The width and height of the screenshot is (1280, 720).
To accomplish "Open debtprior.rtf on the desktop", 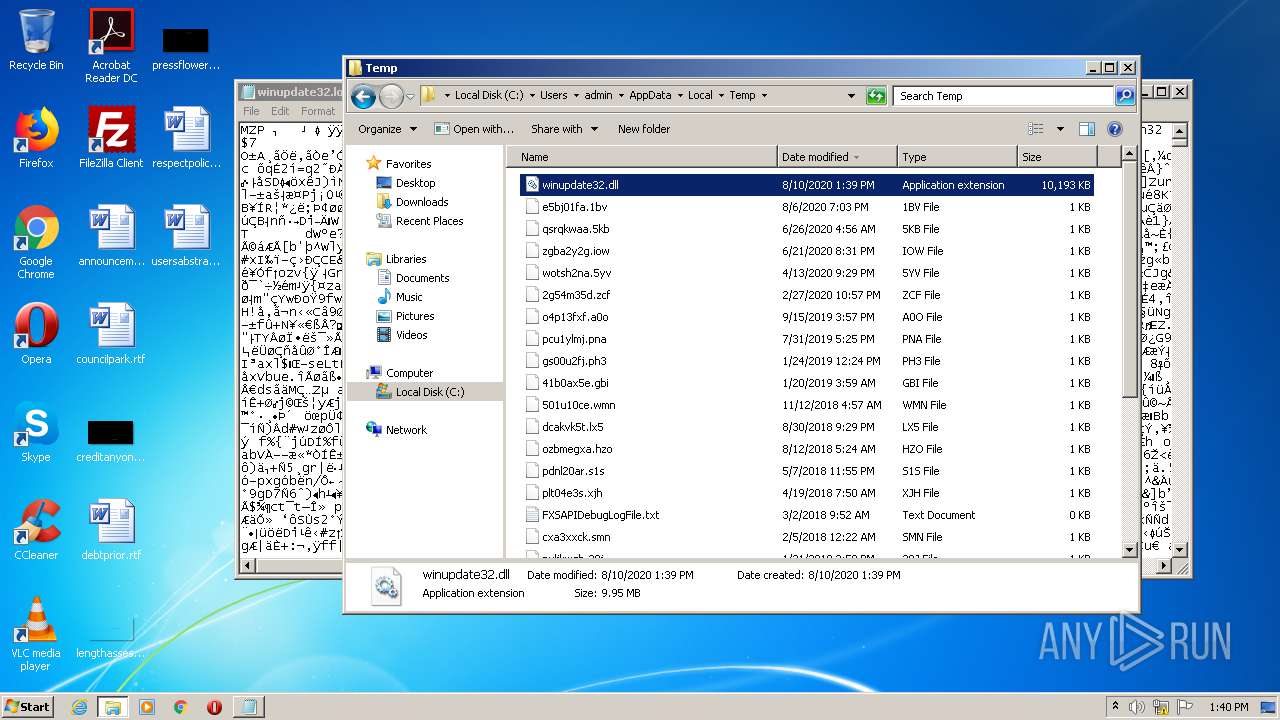I will click(111, 530).
